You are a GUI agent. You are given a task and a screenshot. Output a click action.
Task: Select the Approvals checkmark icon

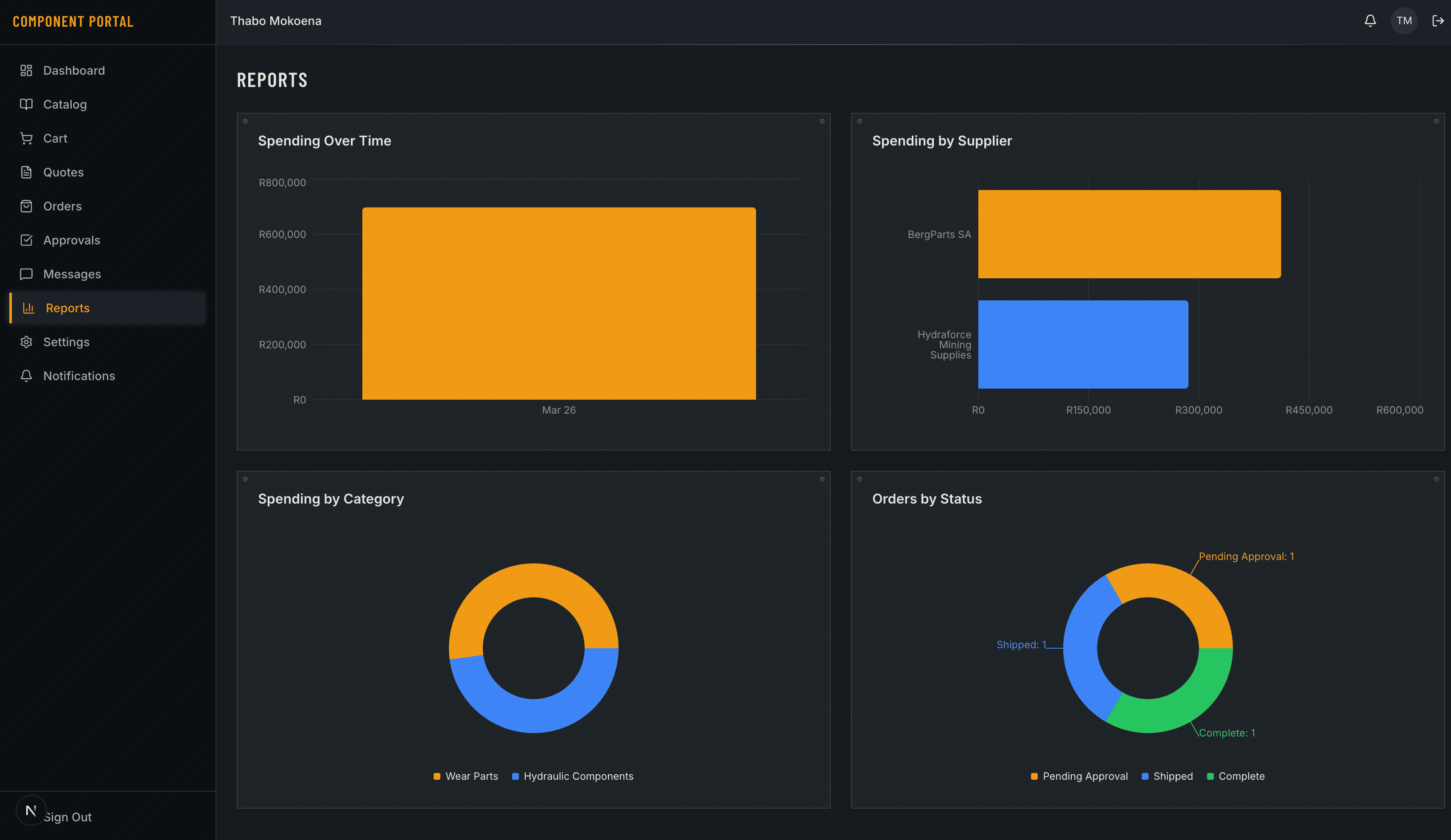26,240
